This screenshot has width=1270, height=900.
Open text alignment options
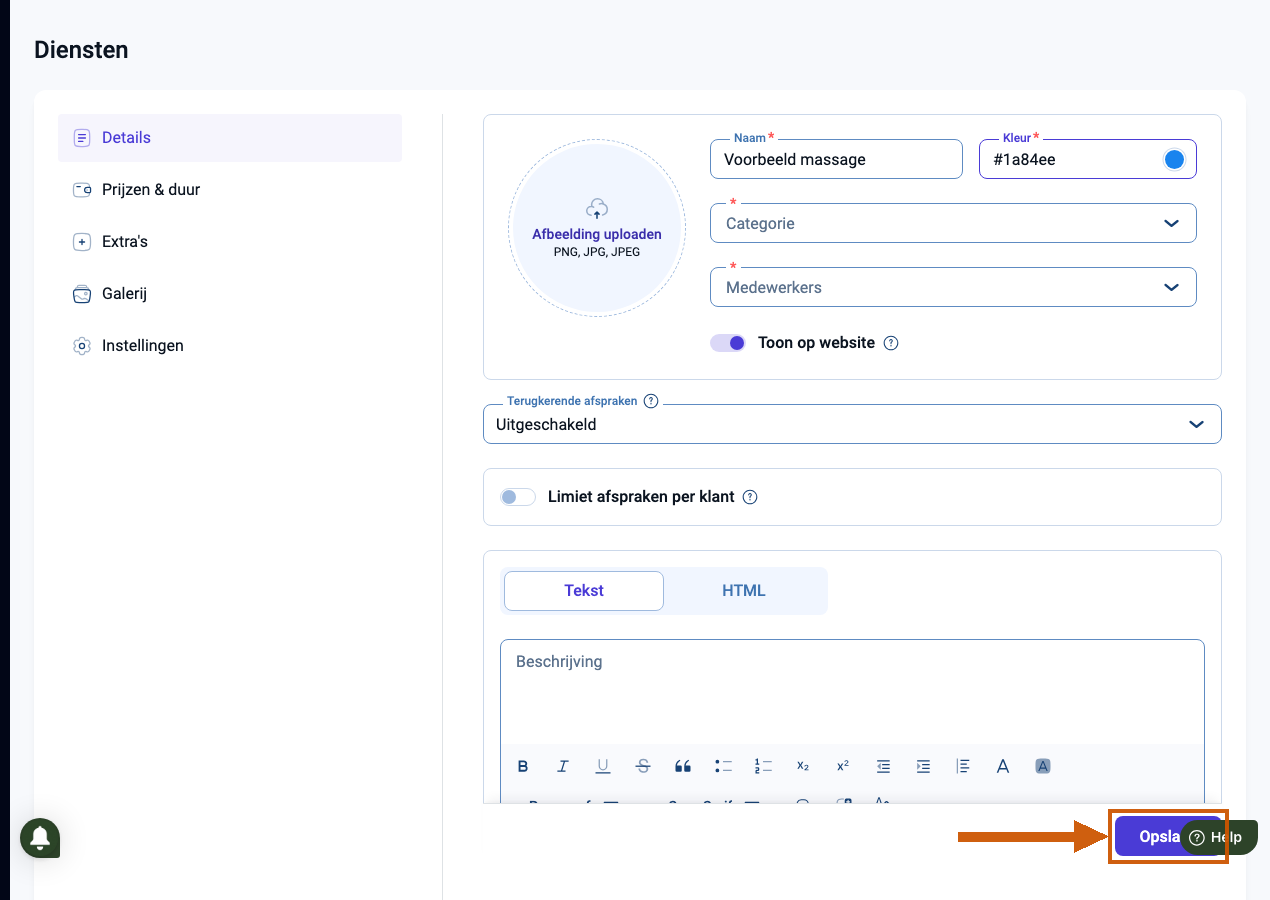coord(963,767)
